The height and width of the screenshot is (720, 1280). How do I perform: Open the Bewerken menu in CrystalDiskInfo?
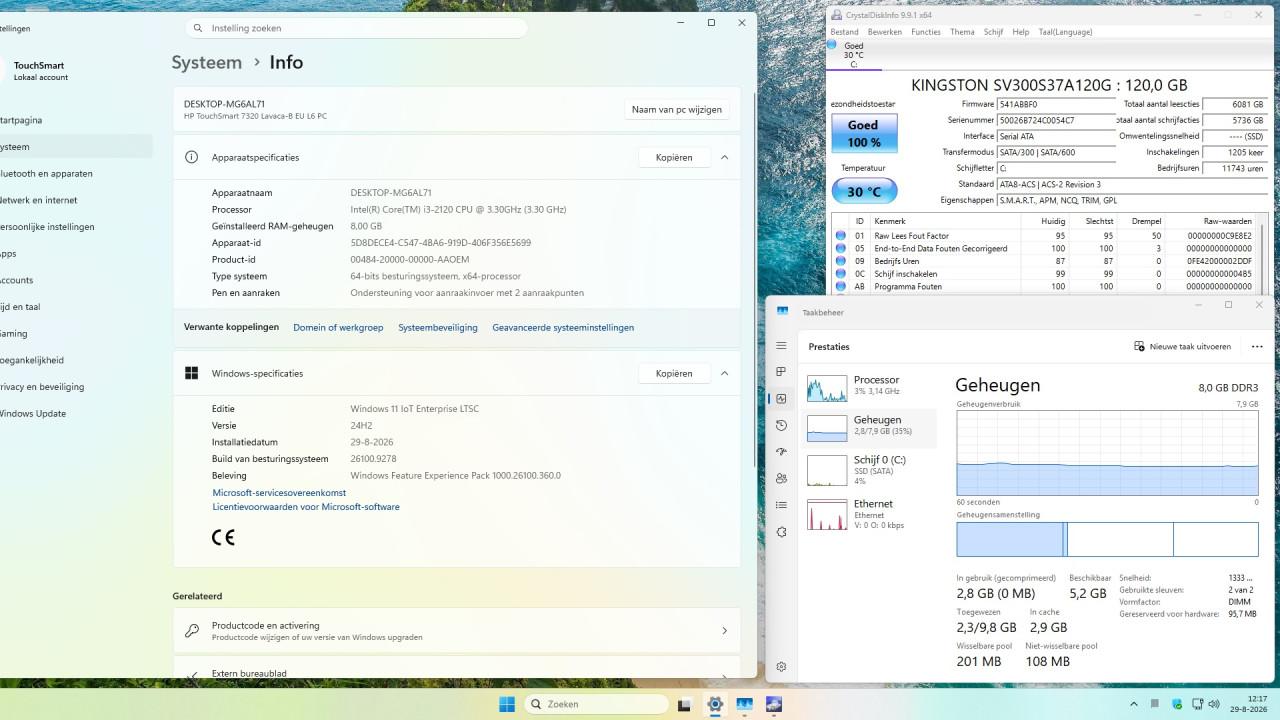[x=885, y=32]
